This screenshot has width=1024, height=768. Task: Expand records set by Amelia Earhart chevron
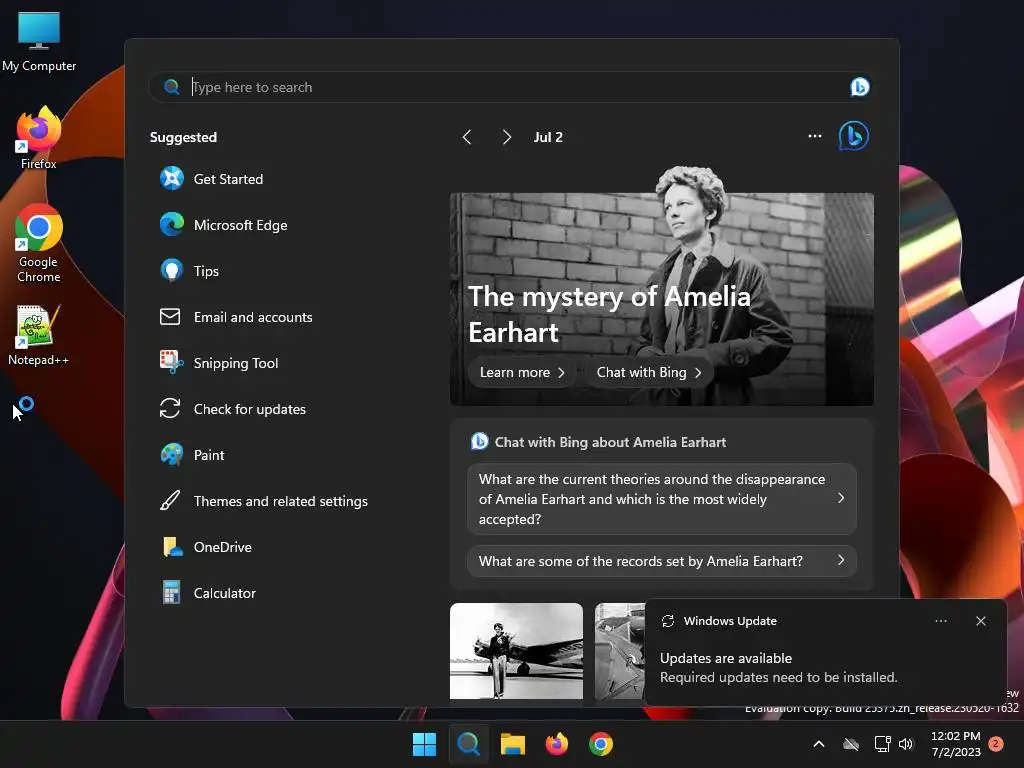(x=840, y=560)
